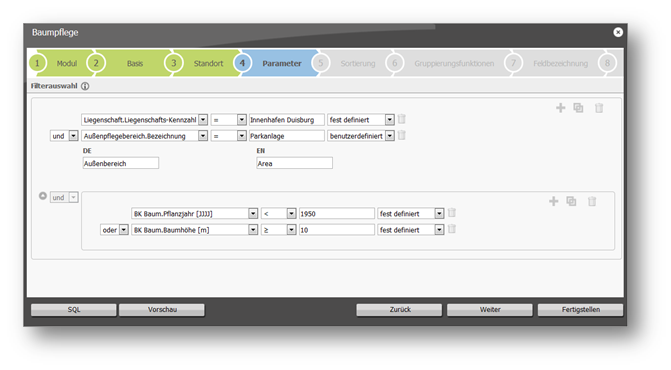Screen dimensions: 671x370
Task: Duplicate the nested filter group
Action: [x=571, y=201]
